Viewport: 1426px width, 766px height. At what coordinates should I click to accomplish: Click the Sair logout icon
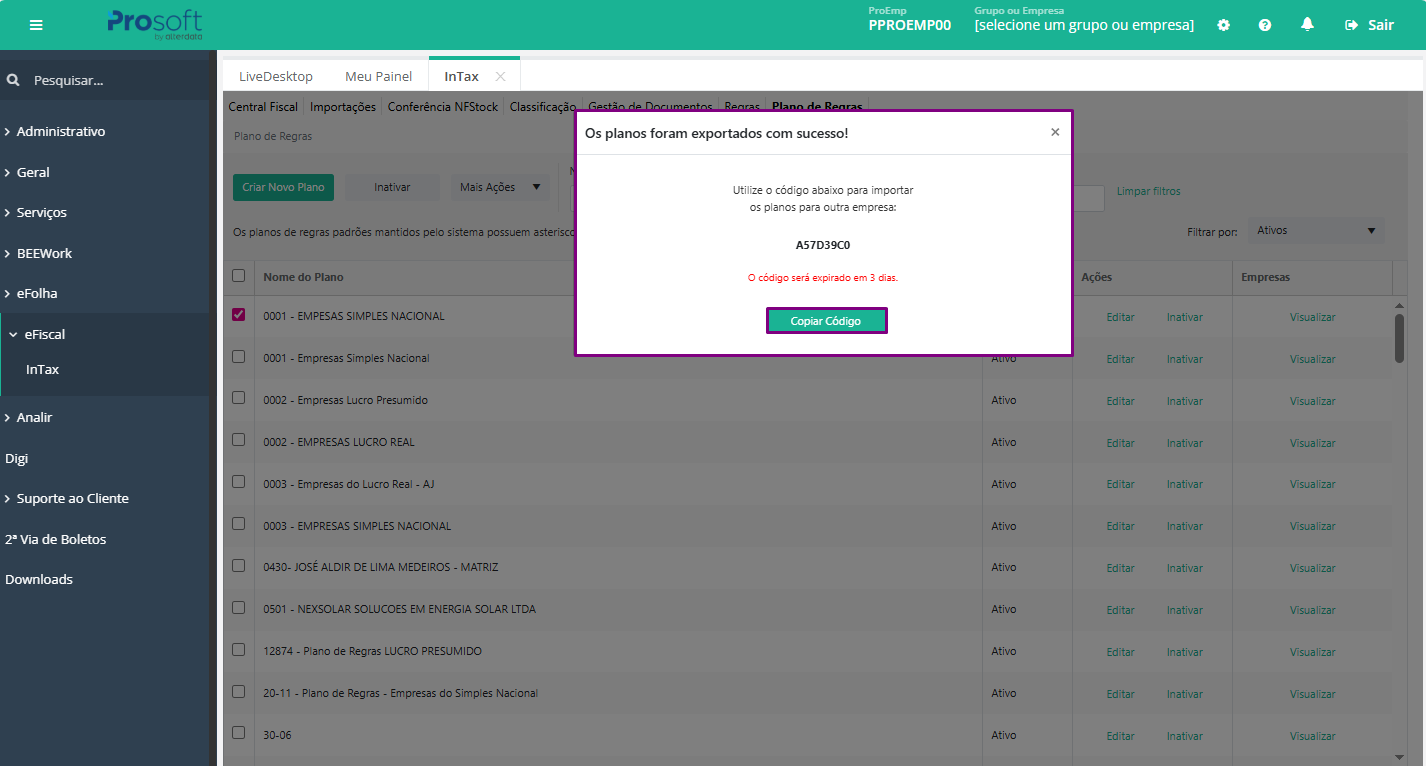pyautogui.click(x=1352, y=25)
